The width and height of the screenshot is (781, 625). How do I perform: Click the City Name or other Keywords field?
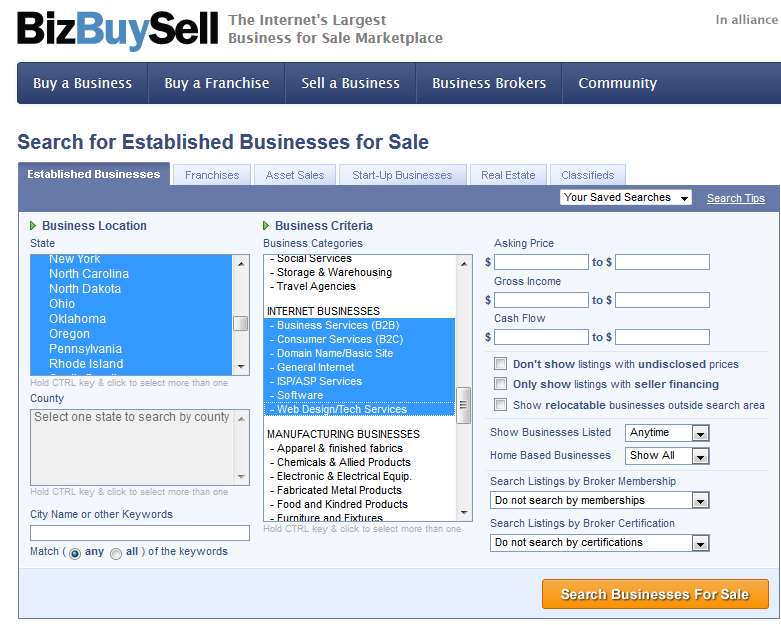(x=140, y=533)
